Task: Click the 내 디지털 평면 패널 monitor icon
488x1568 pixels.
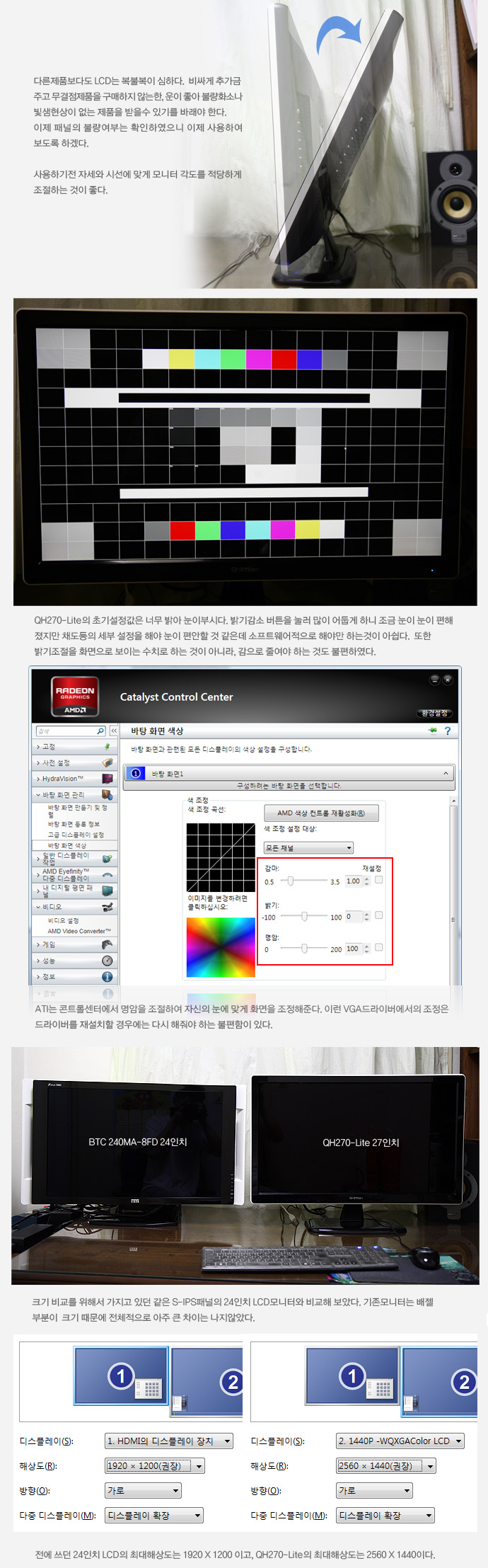Action: 108,891
